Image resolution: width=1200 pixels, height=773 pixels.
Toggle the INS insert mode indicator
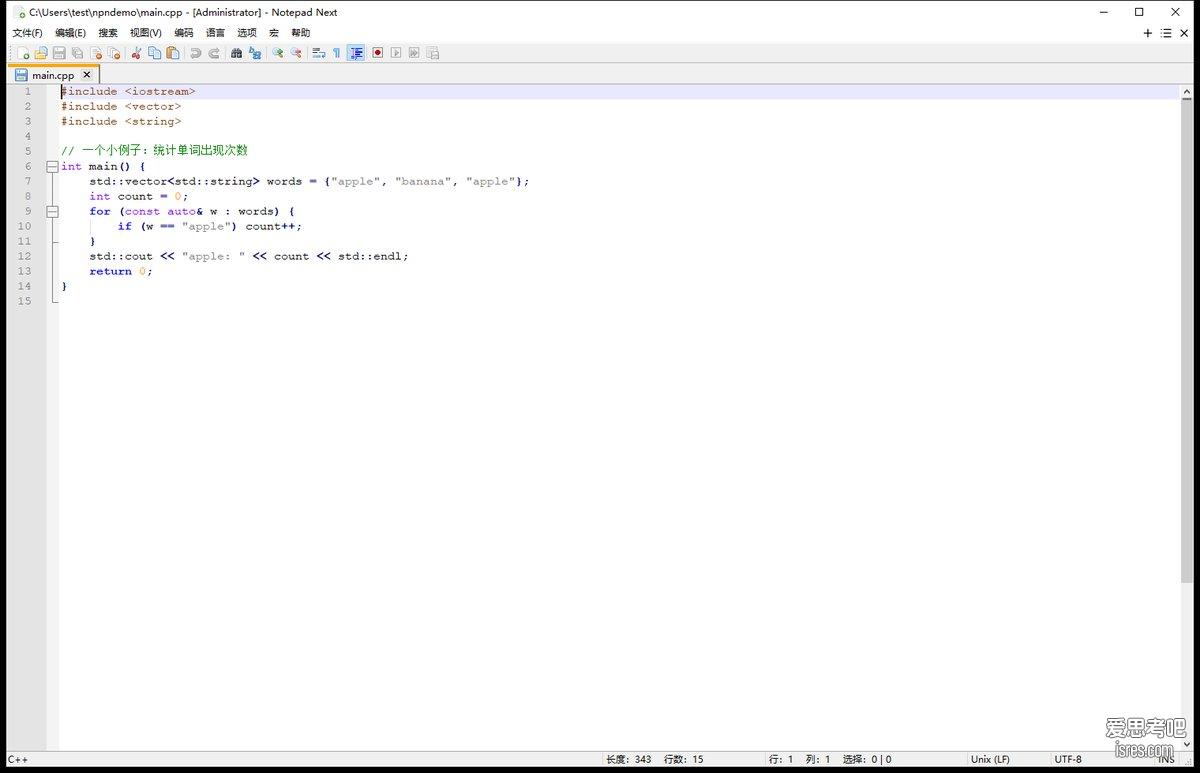point(1166,759)
